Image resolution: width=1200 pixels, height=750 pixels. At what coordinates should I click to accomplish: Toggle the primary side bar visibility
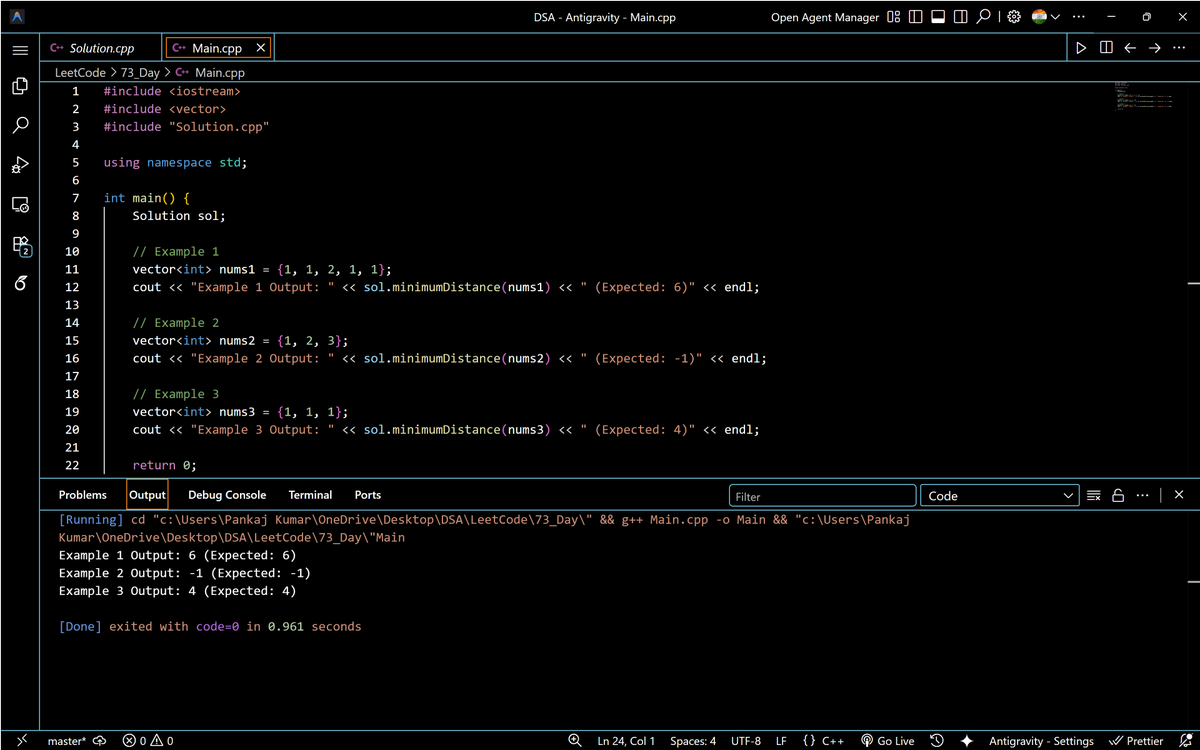click(x=916, y=17)
